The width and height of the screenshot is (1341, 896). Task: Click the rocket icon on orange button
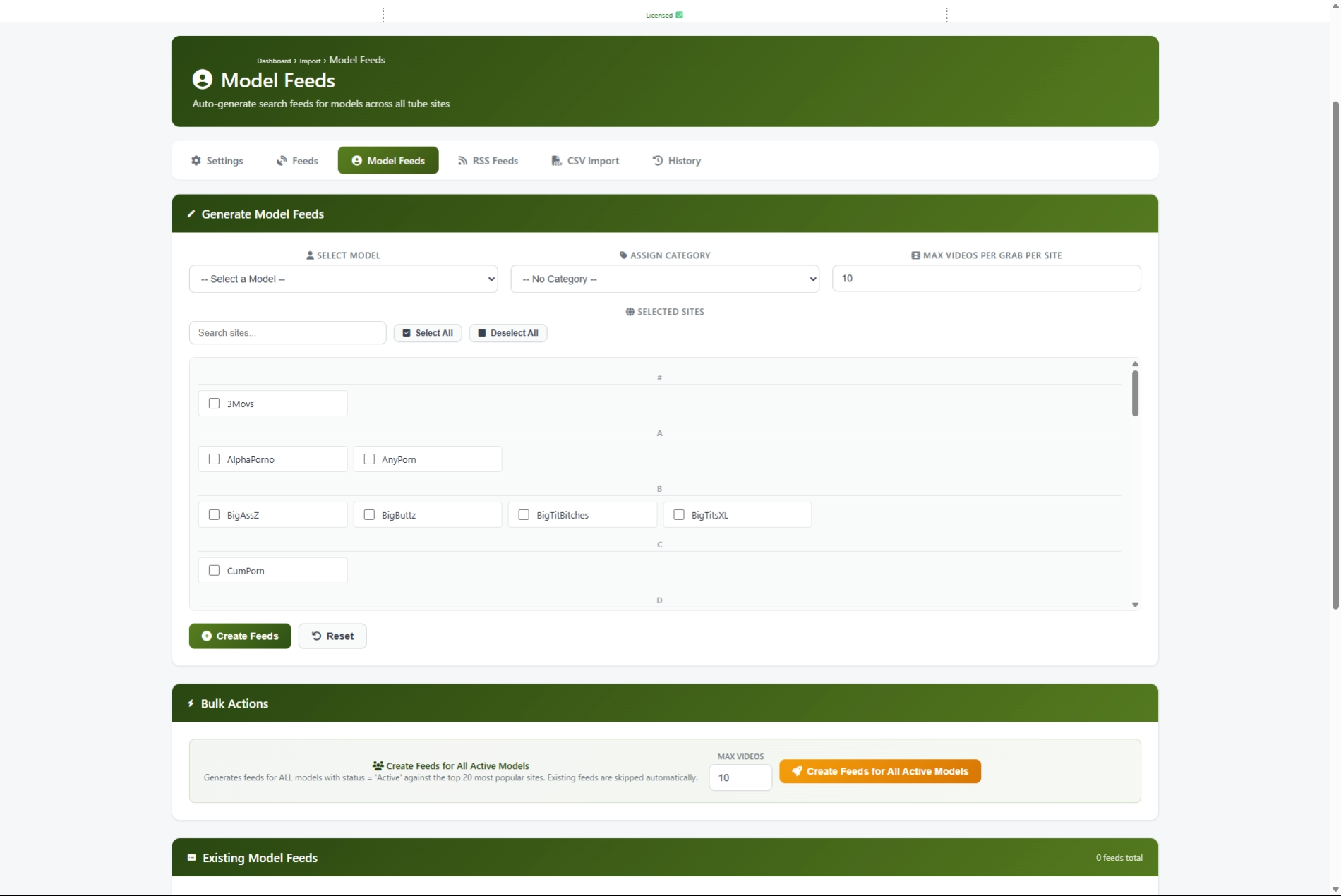pos(796,771)
